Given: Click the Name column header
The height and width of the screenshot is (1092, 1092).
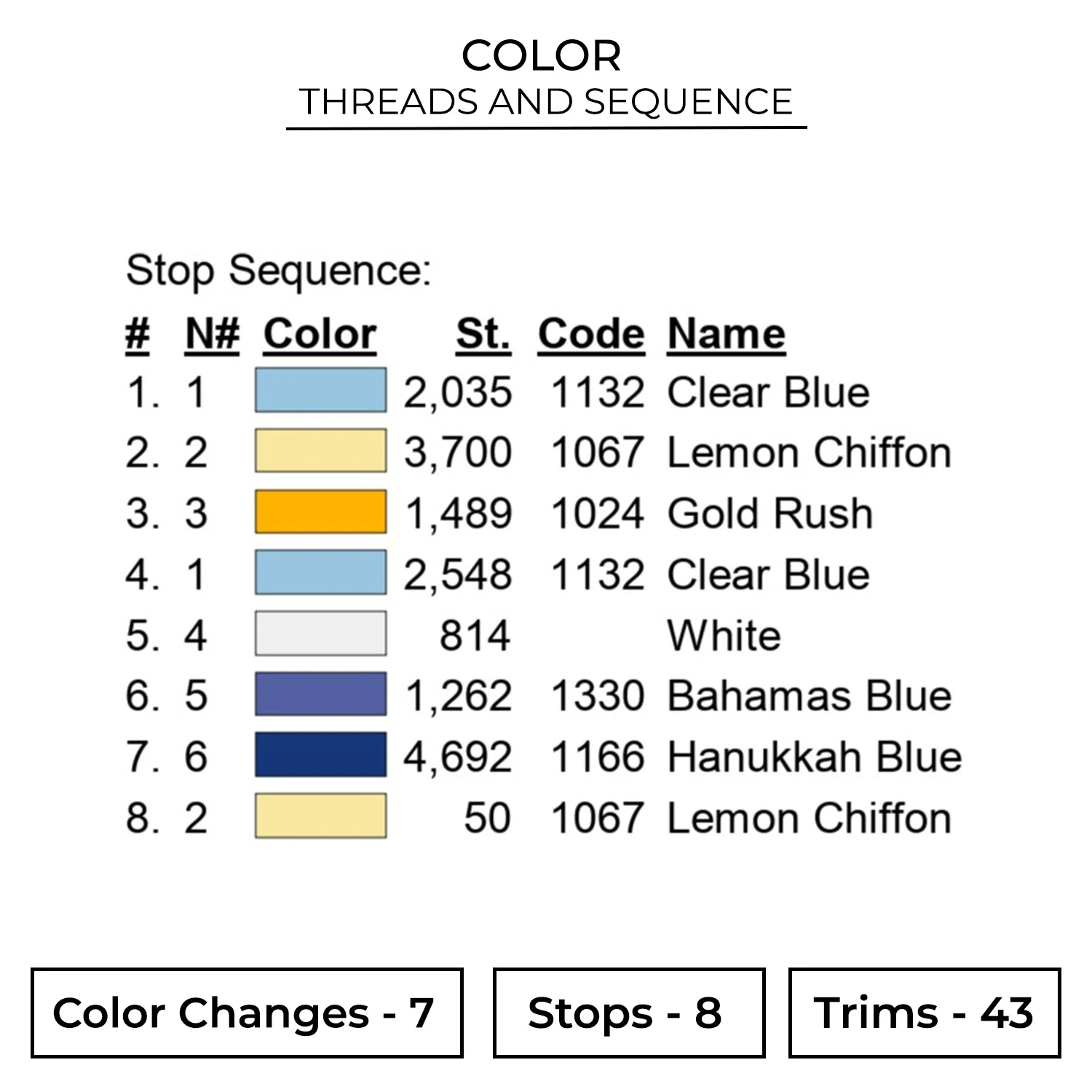Looking at the screenshot, I should [726, 335].
